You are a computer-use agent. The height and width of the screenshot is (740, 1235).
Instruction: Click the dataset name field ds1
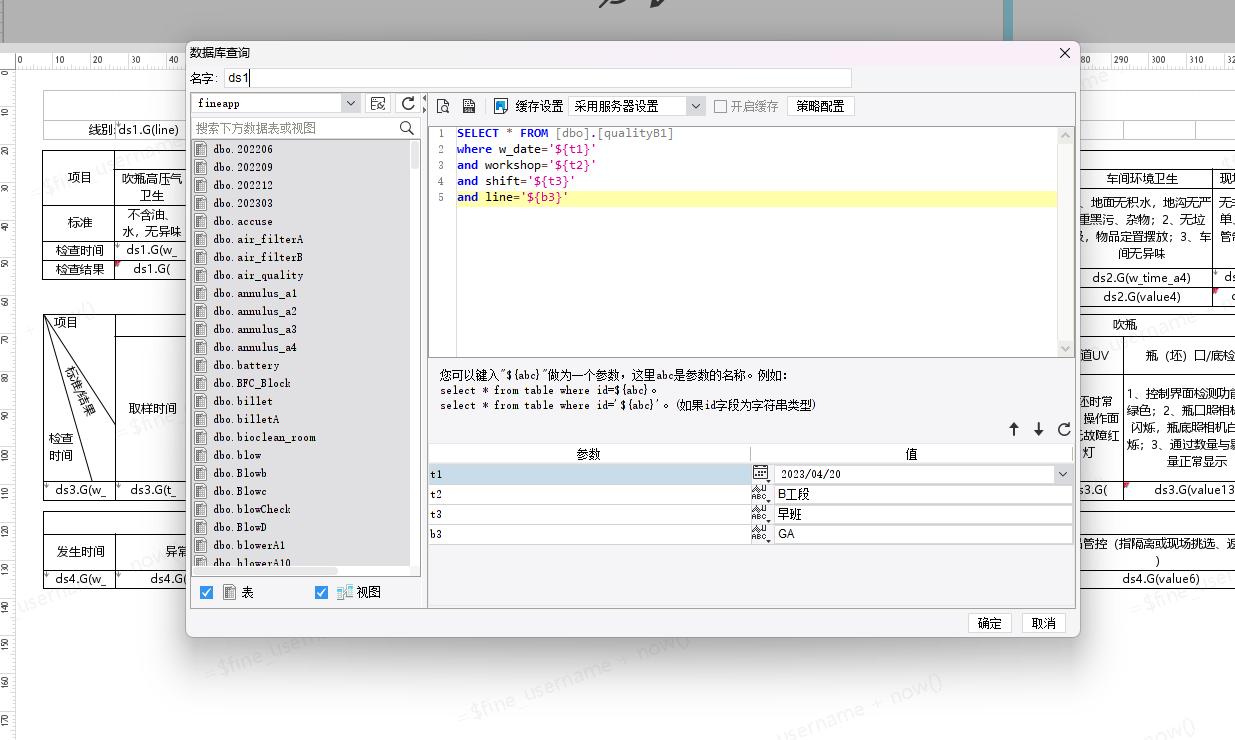(x=537, y=78)
